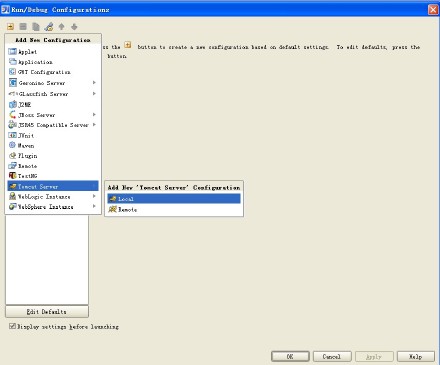Select the J2ME text label
This screenshot has height=365, width=440.
click(24, 104)
